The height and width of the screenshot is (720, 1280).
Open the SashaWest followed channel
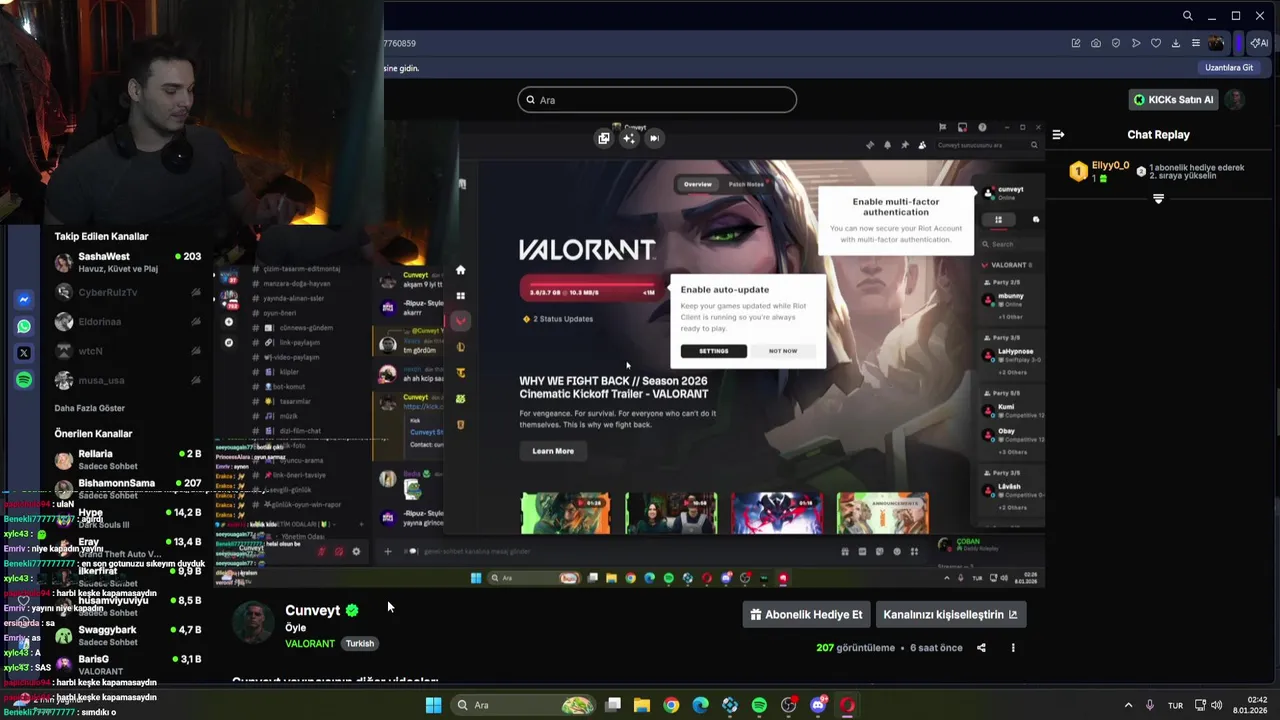[x=128, y=262]
